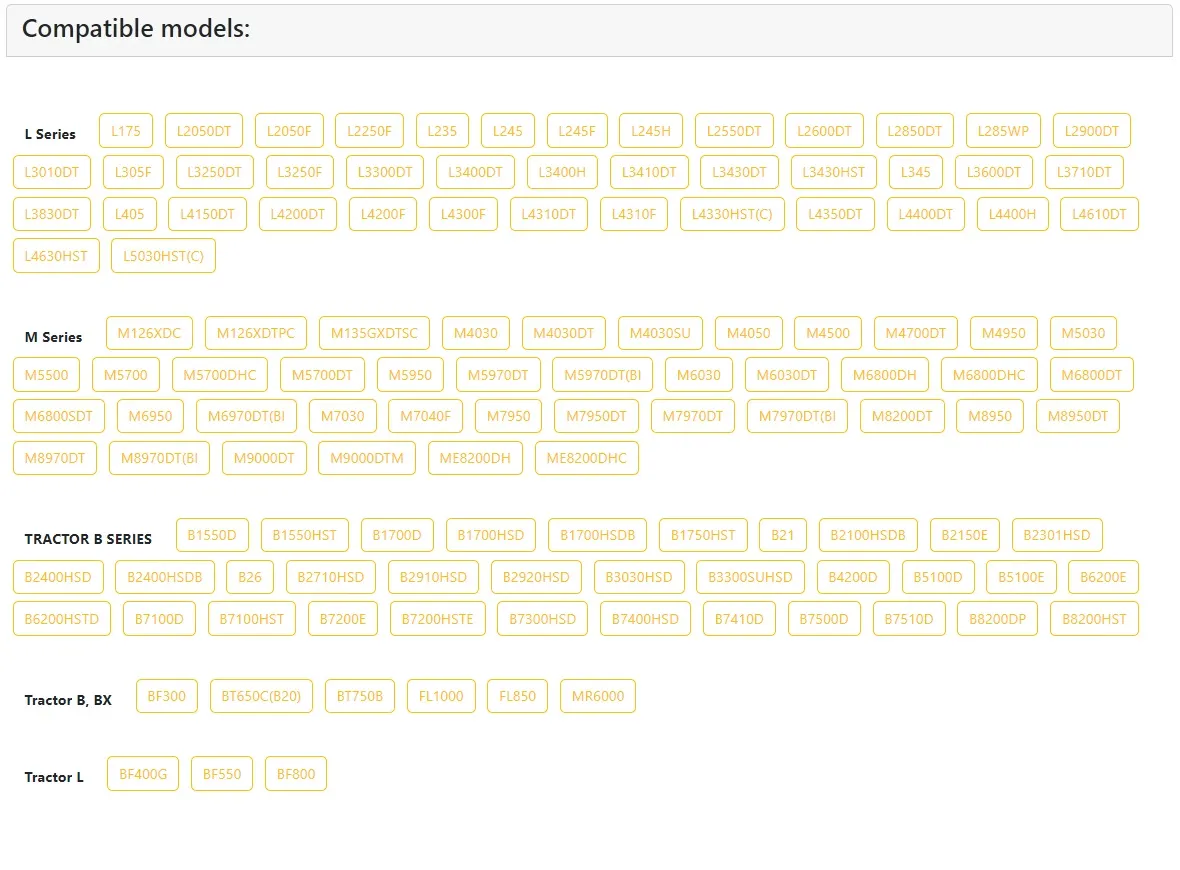Open the L4400H model tag
Screen dimensions: 1180x870
pyautogui.click(x=1012, y=214)
